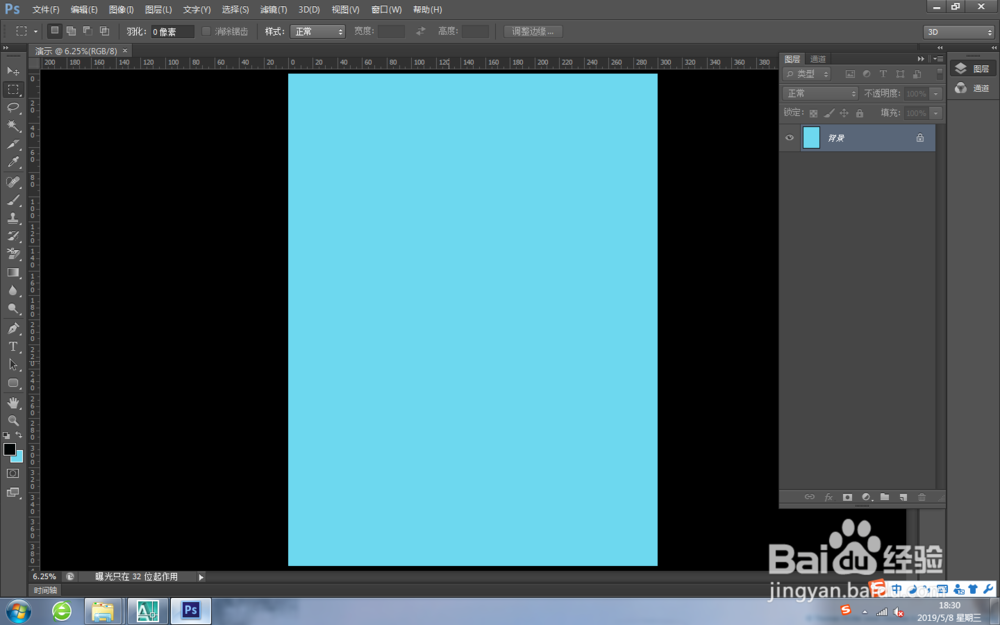Create new fill or adjustment layer icon
1000x625 pixels.
[x=866, y=497]
